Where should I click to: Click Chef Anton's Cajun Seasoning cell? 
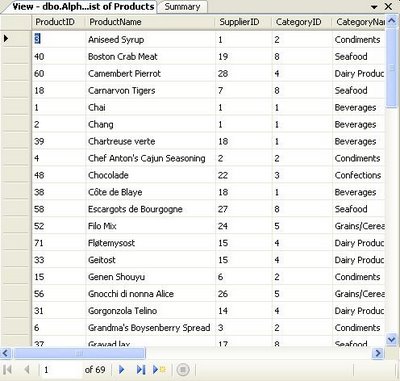[150, 158]
